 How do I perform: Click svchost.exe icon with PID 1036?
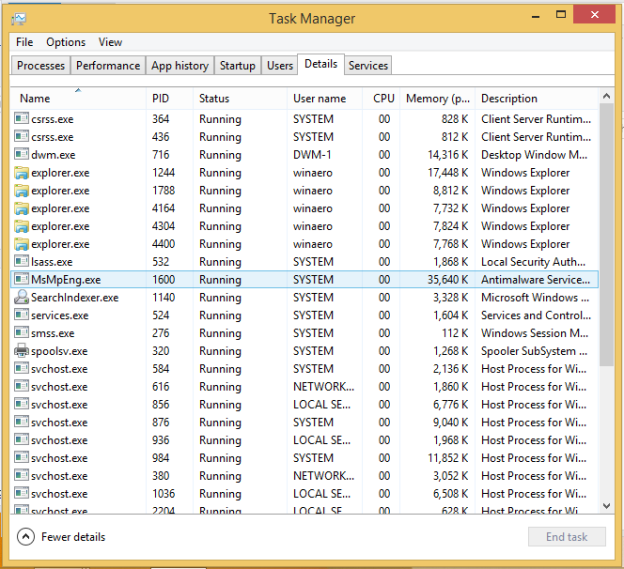[21, 493]
